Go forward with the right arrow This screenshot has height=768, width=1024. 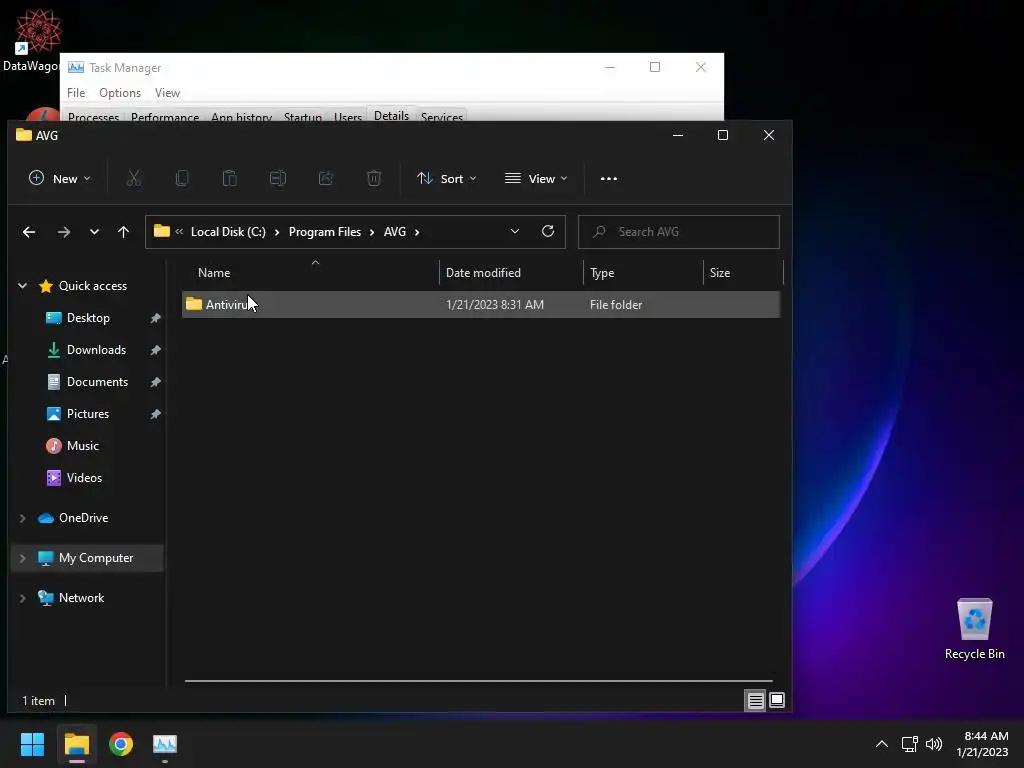coord(63,232)
